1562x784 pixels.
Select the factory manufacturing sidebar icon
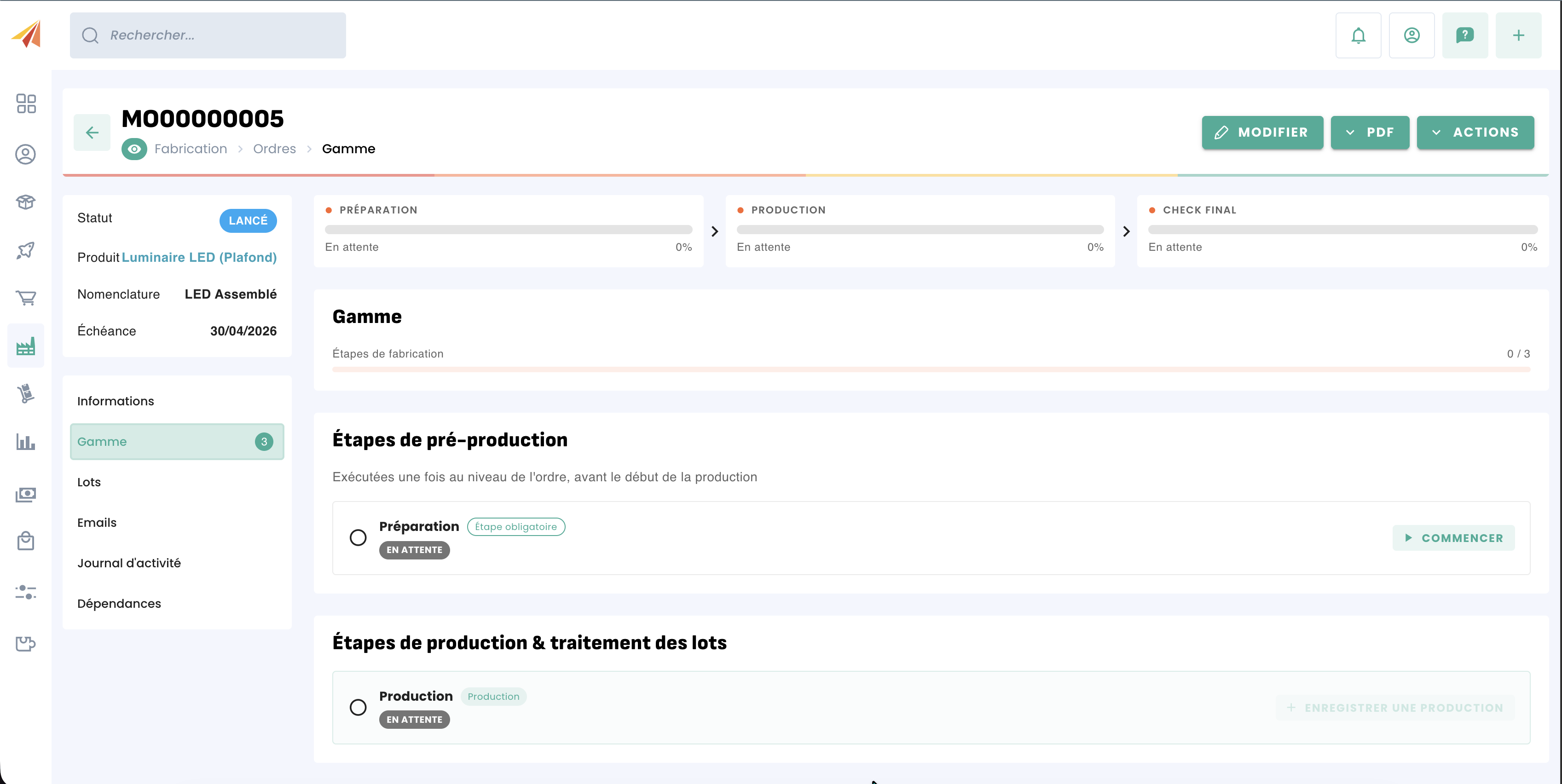25,346
